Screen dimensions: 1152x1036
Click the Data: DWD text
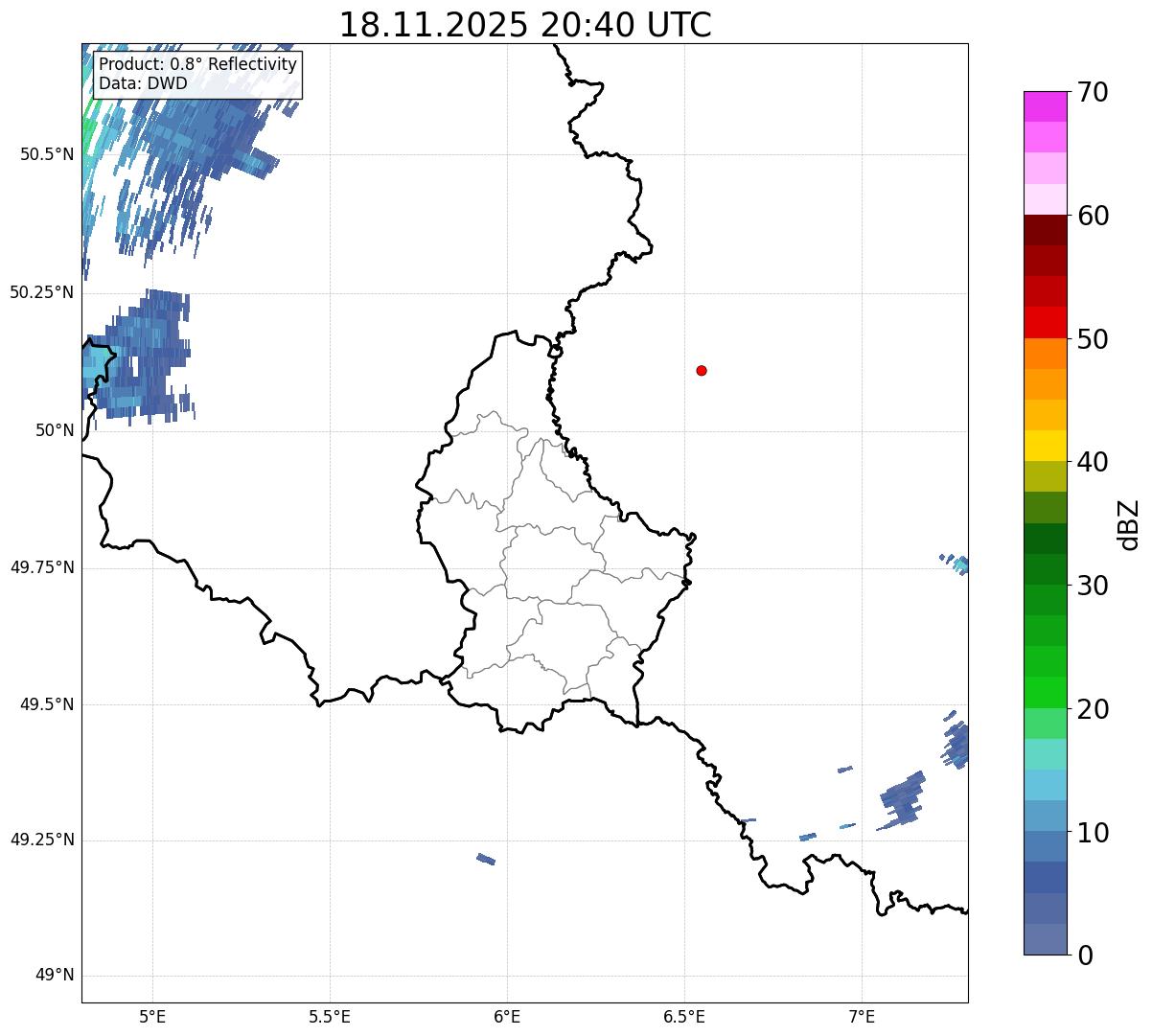coord(143,83)
